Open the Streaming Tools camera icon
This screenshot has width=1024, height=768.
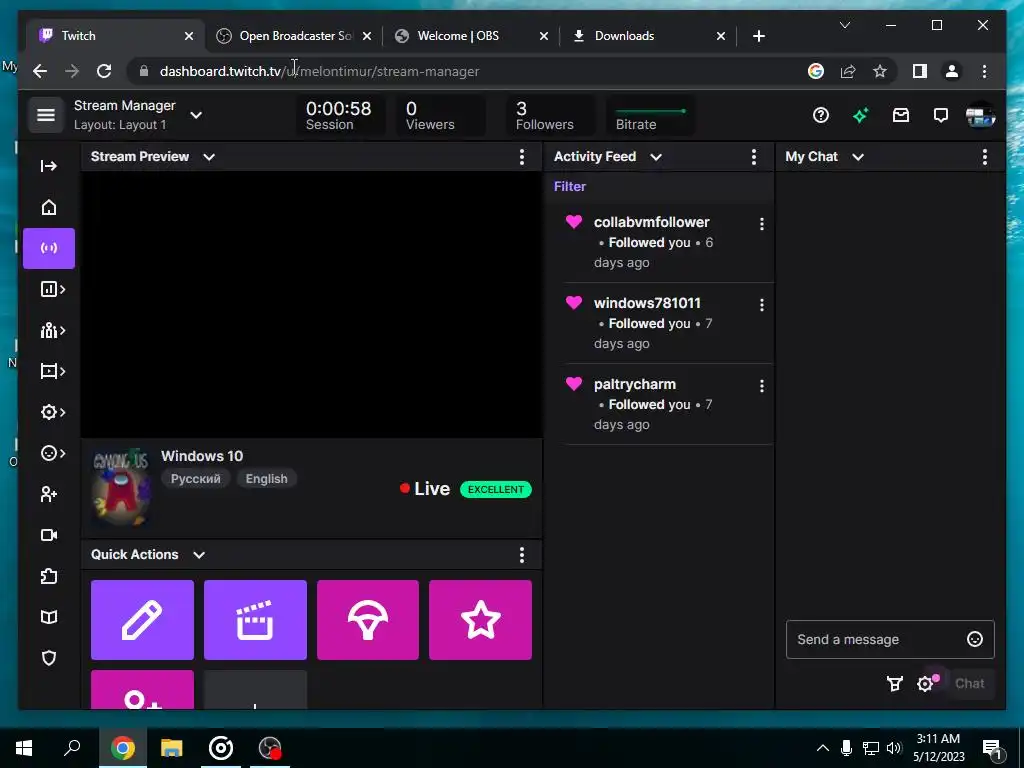[49, 535]
